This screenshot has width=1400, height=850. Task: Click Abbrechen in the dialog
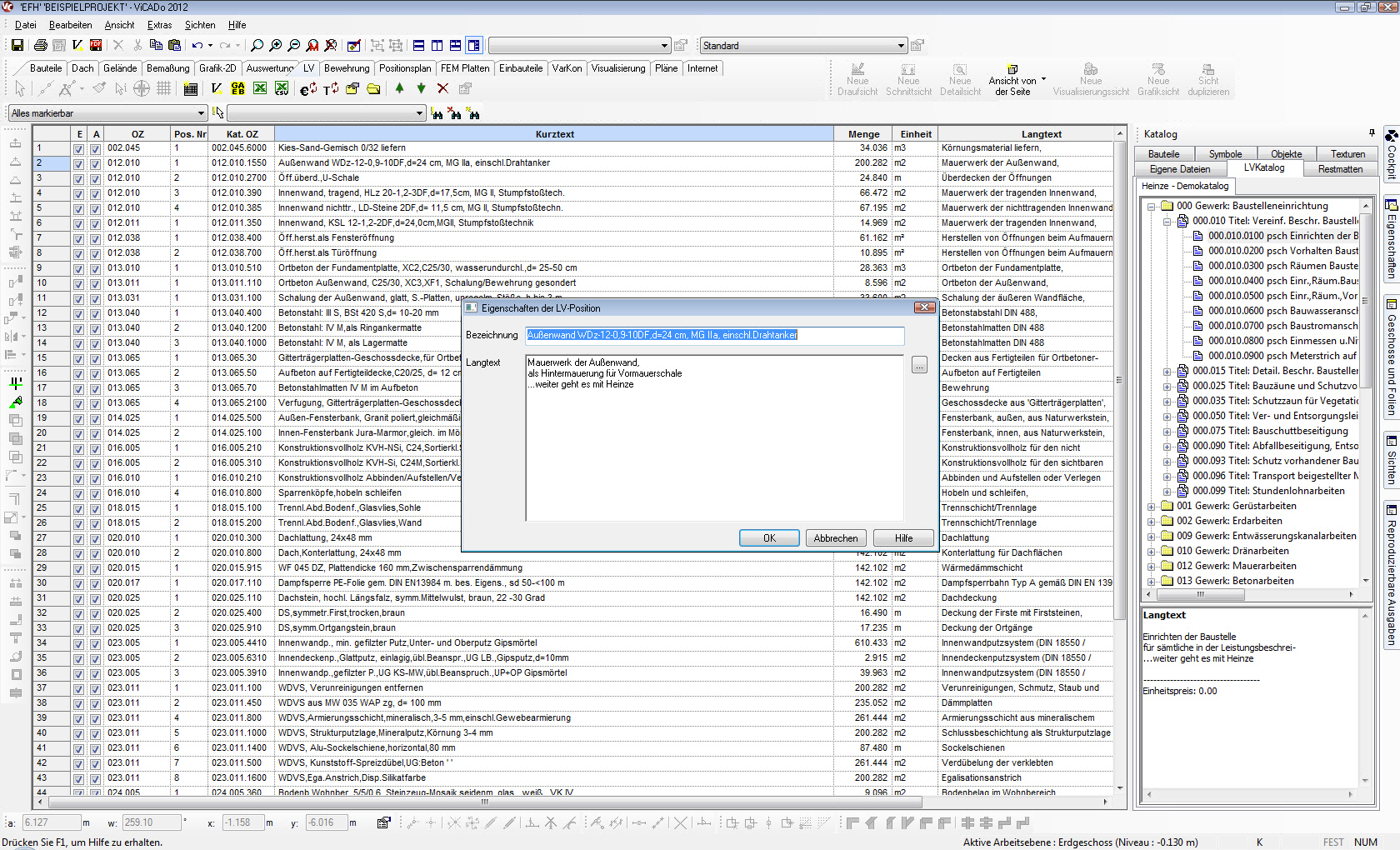(x=836, y=538)
